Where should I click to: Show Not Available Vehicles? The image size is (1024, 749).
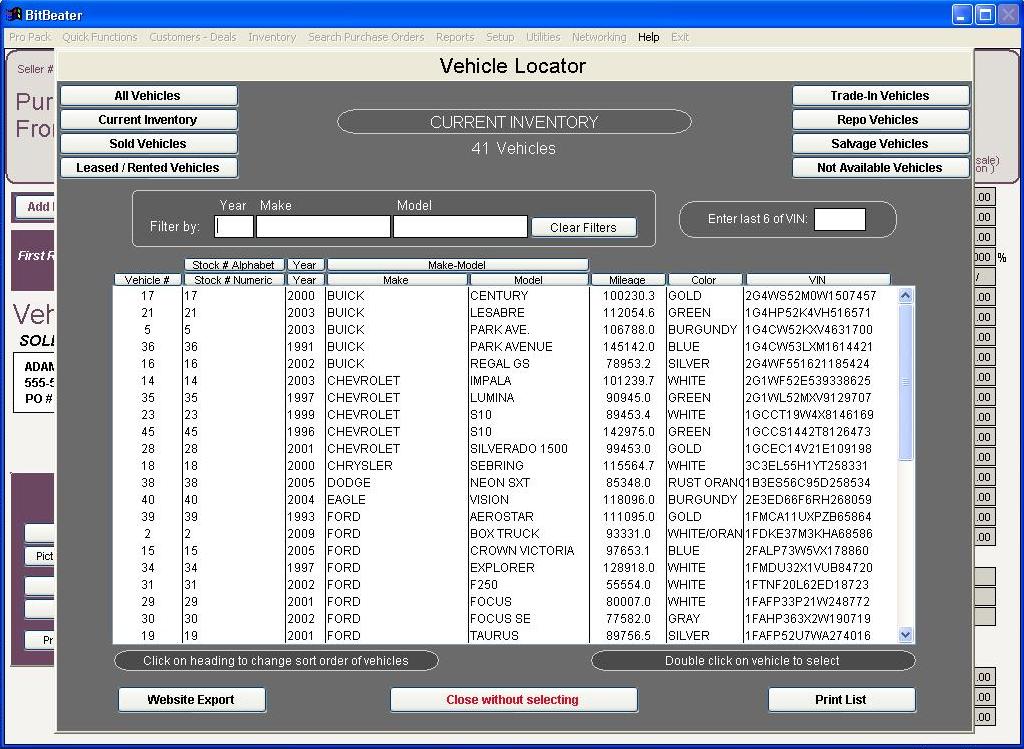[x=880, y=167]
